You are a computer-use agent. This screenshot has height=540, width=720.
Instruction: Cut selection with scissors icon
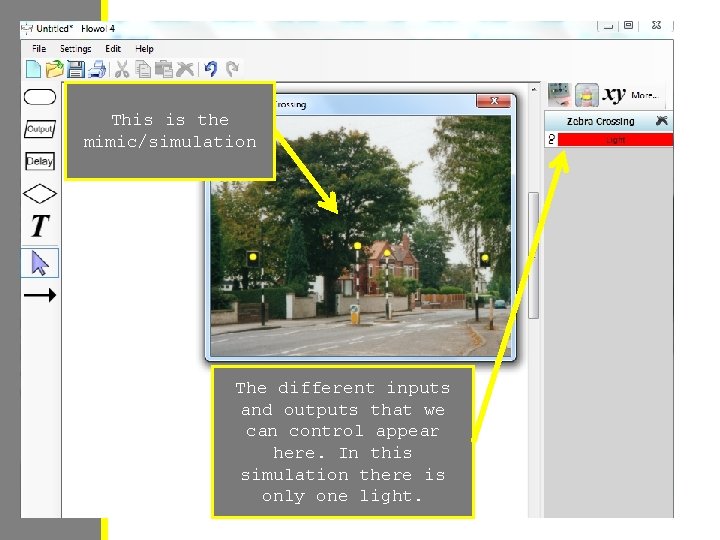(x=122, y=69)
